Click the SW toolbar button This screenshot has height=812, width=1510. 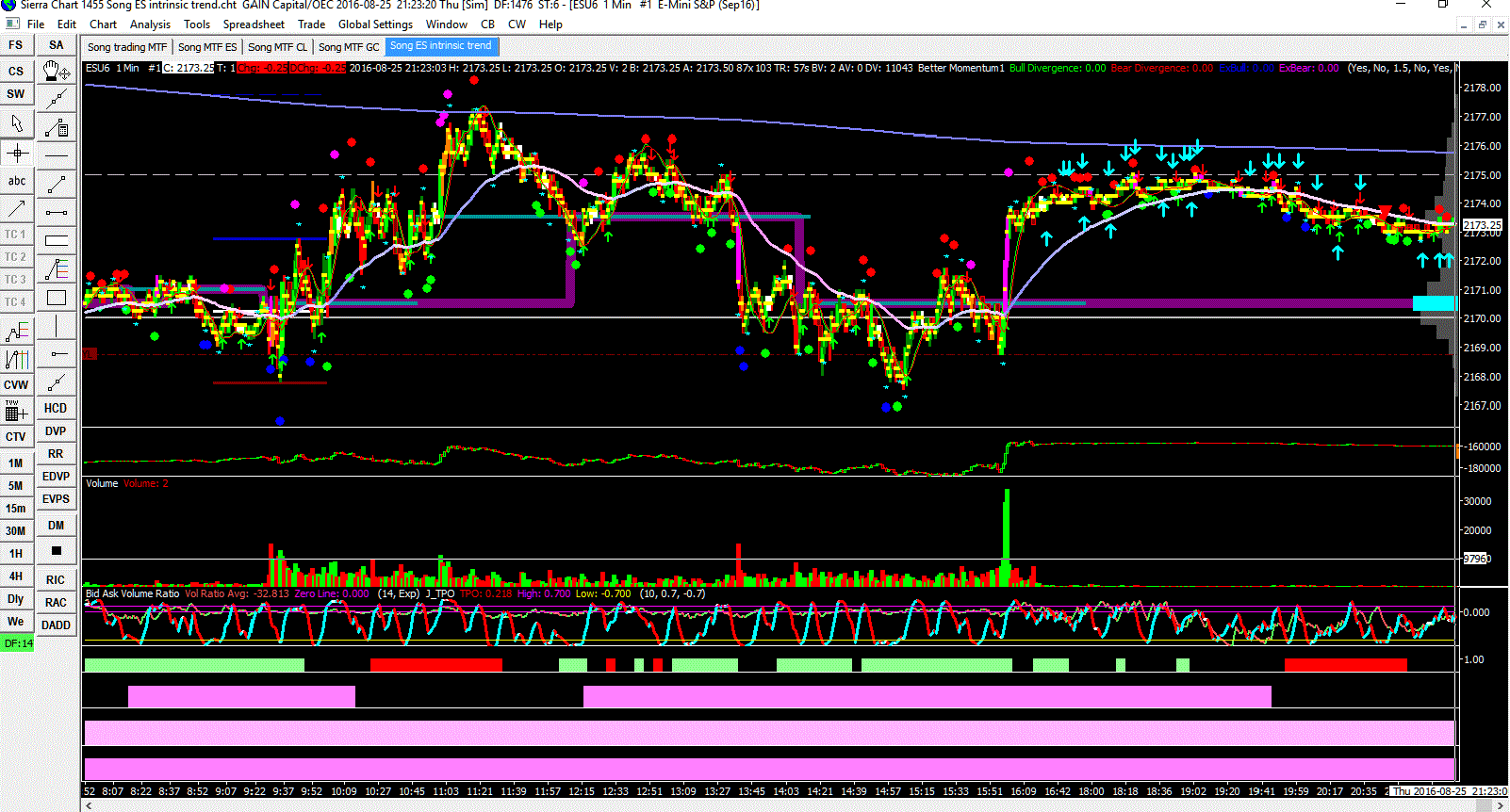click(x=16, y=94)
